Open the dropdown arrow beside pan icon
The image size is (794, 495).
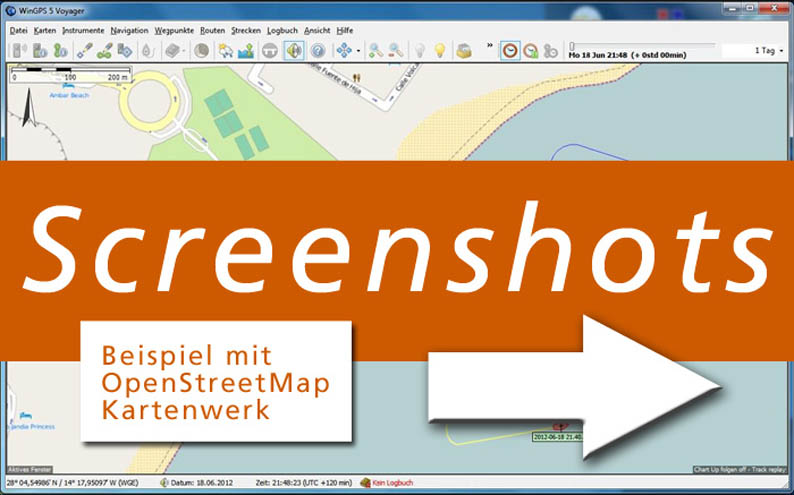click(x=357, y=50)
